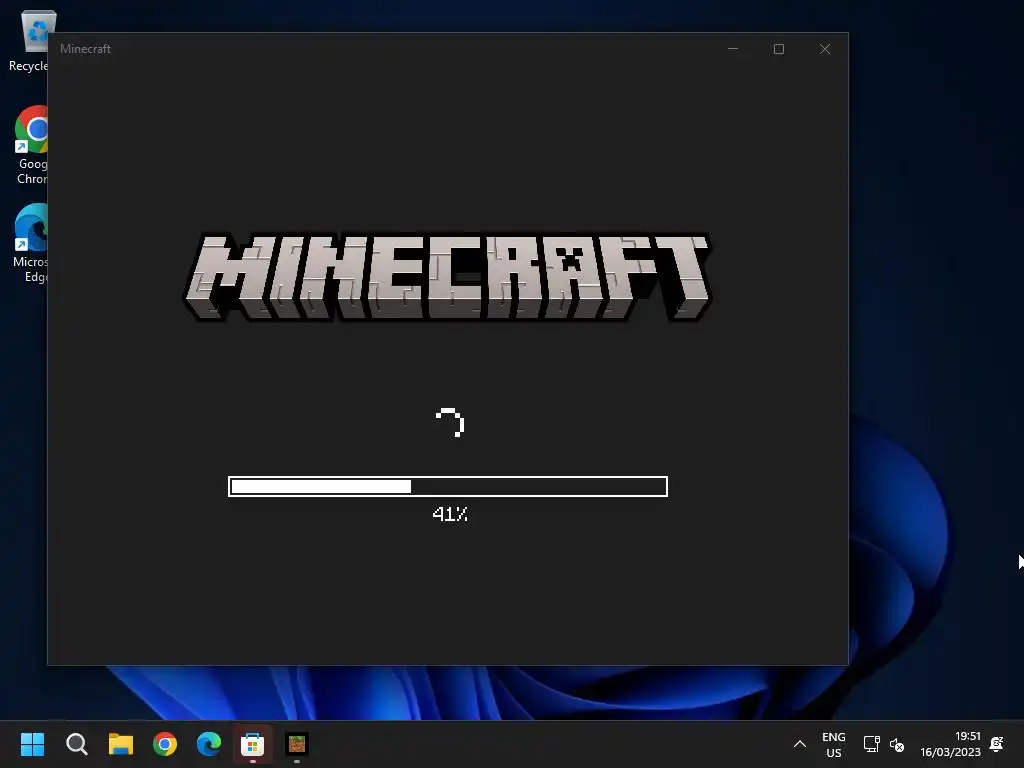The width and height of the screenshot is (1024, 768).
Task: Select Recycle Bin desktop icon
Action: click(x=29, y=41)
